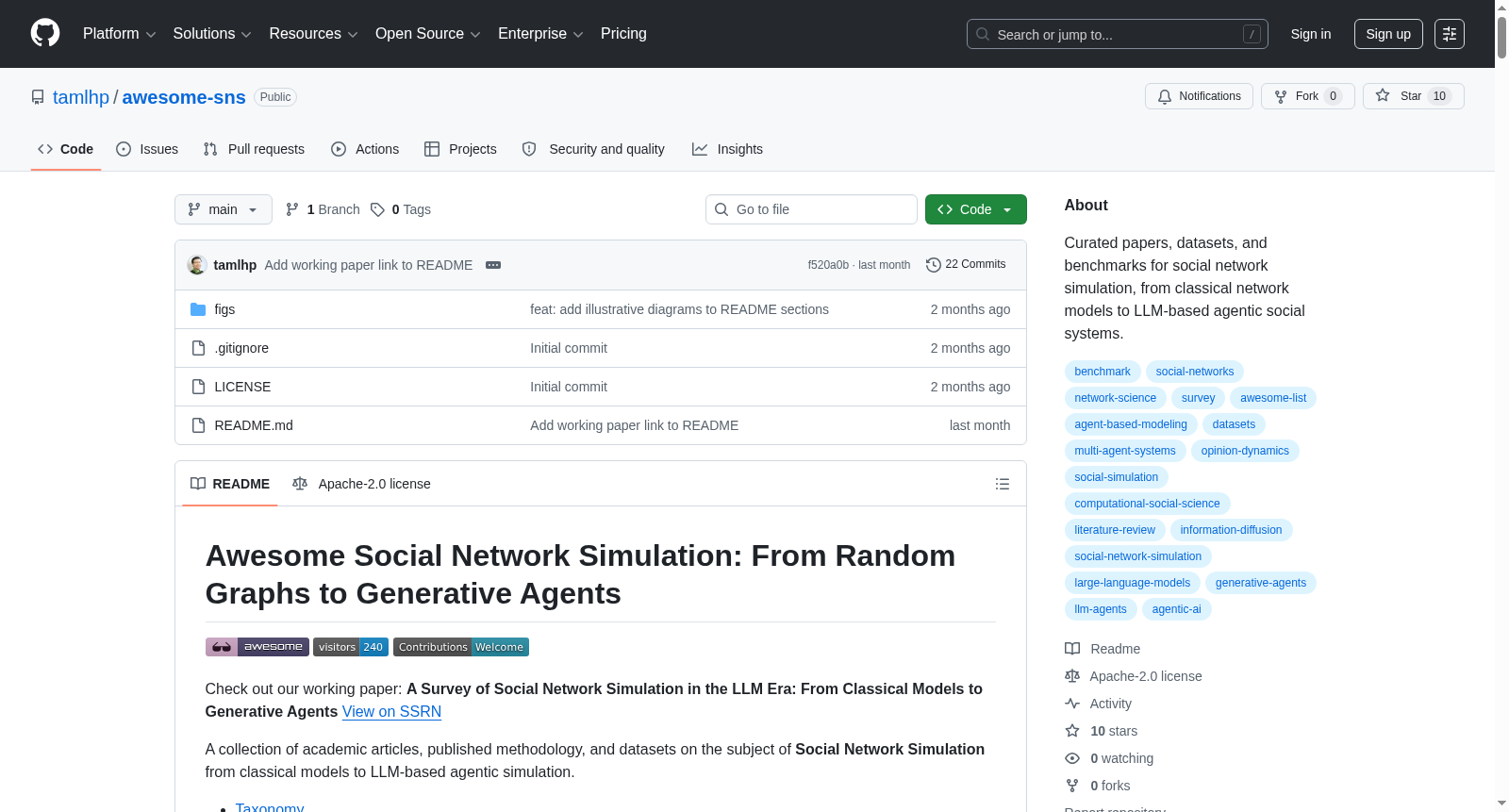The height and width of the screenshot is (812, 1509).
Task: Expand commit message ellipsis icon
Action: click(493, 265)
